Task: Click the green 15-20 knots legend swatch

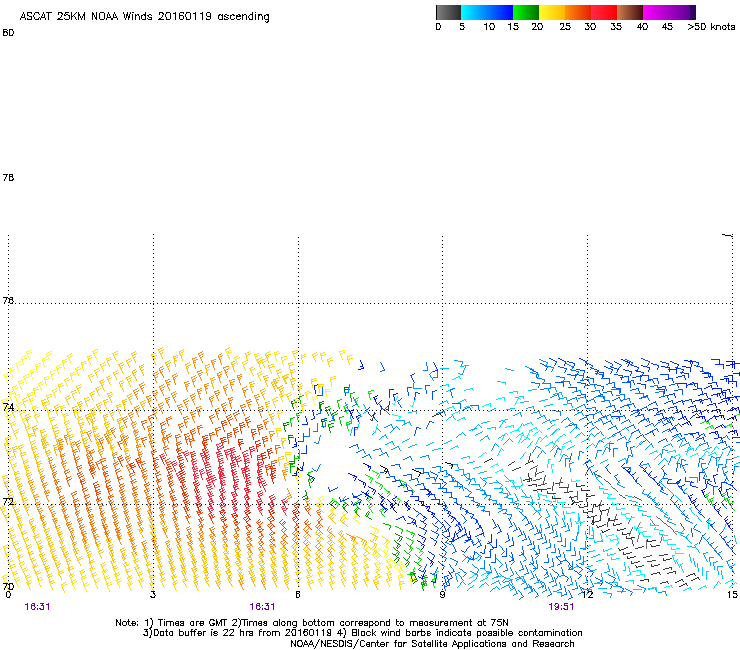Action: 526,12
